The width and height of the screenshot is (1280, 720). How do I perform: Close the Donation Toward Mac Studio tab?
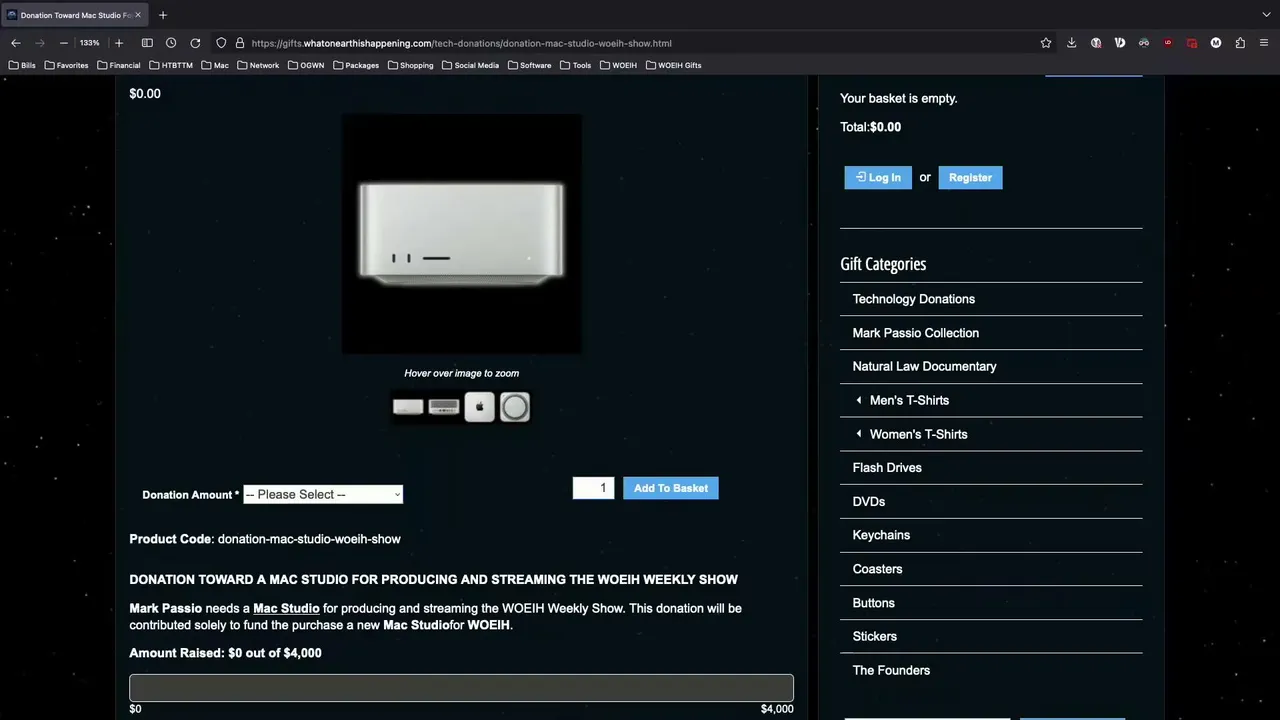click(x=137, y=15)
